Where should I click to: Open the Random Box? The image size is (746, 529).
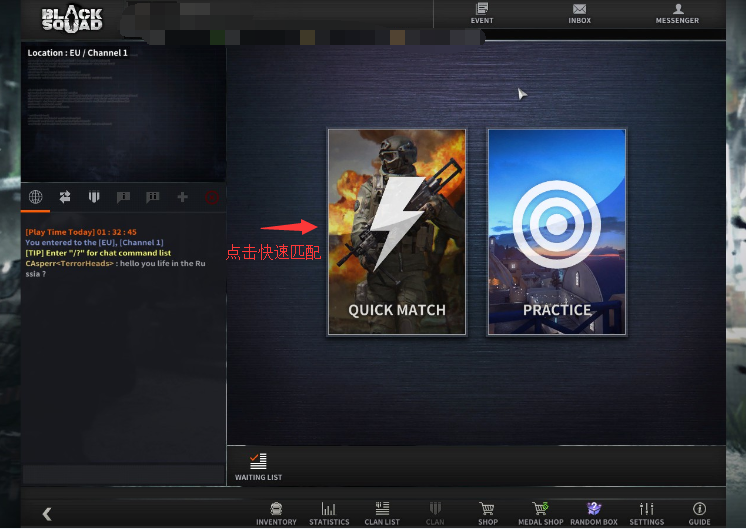594,514
